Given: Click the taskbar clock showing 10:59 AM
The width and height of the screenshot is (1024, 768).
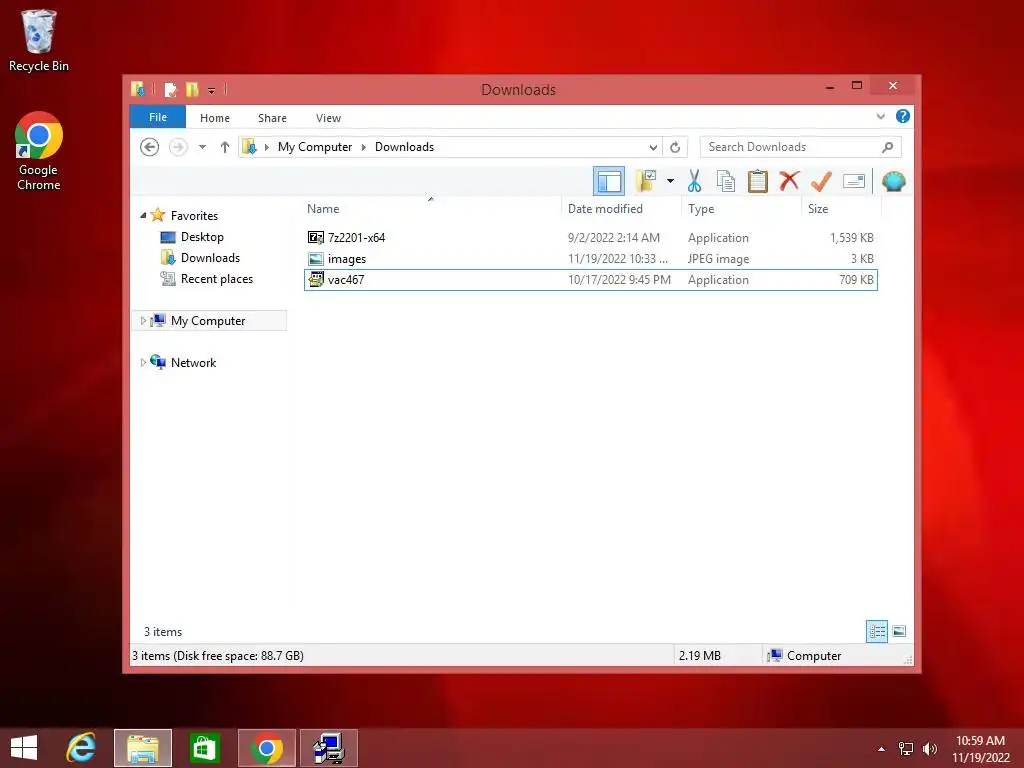Looking at the screenshot, I should pos(980,748).
